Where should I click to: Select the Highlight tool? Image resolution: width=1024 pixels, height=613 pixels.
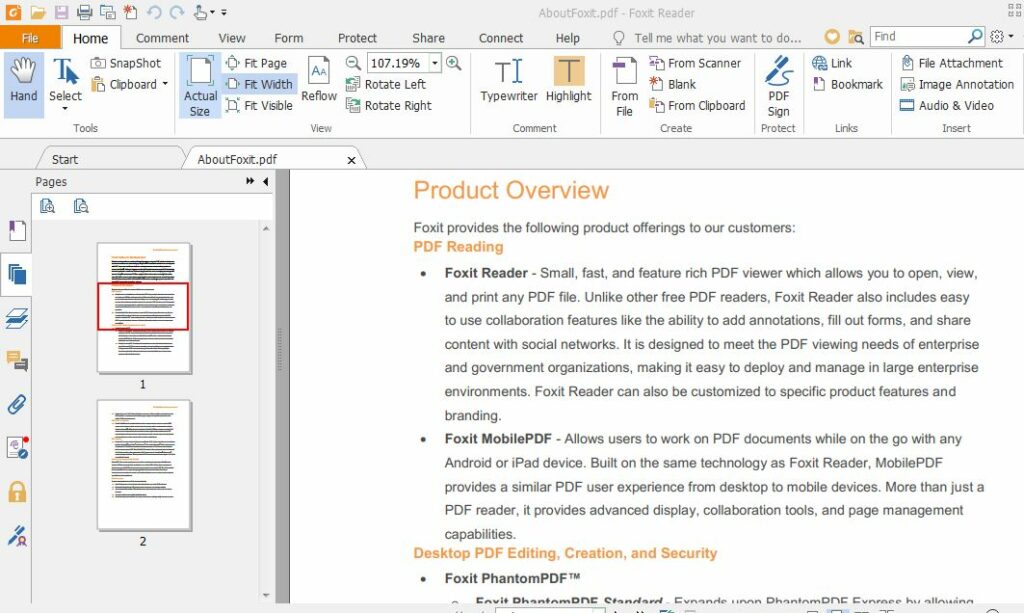[569, 80]
